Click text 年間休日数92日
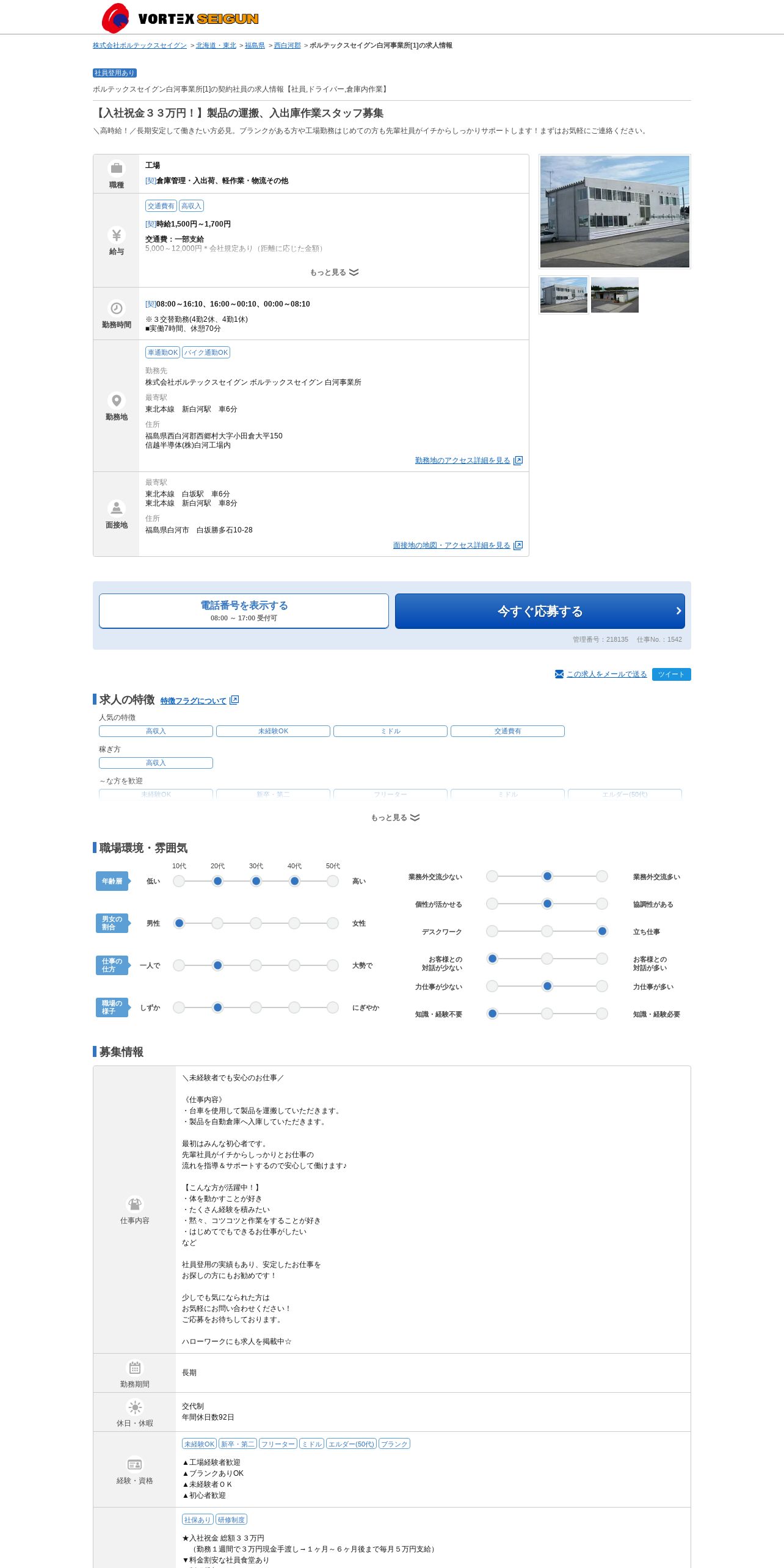 pyautogui.click(x=208, y=1417)
